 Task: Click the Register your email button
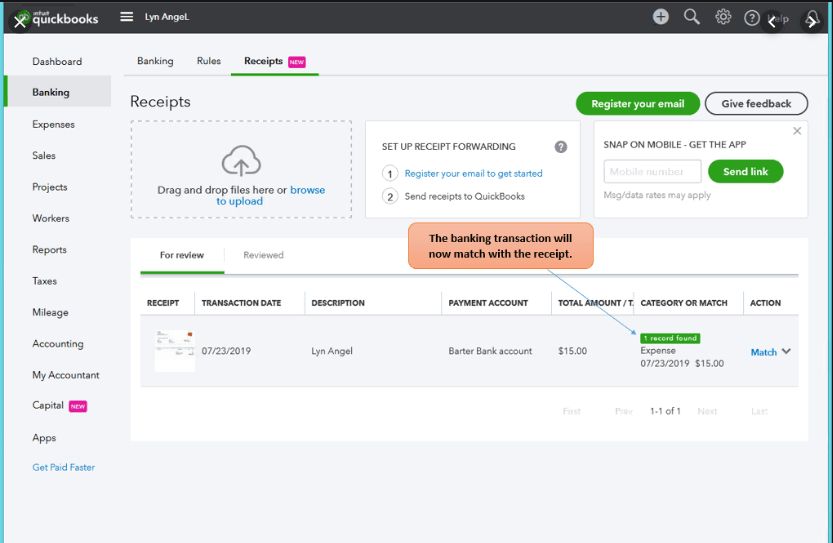point(638,104)
